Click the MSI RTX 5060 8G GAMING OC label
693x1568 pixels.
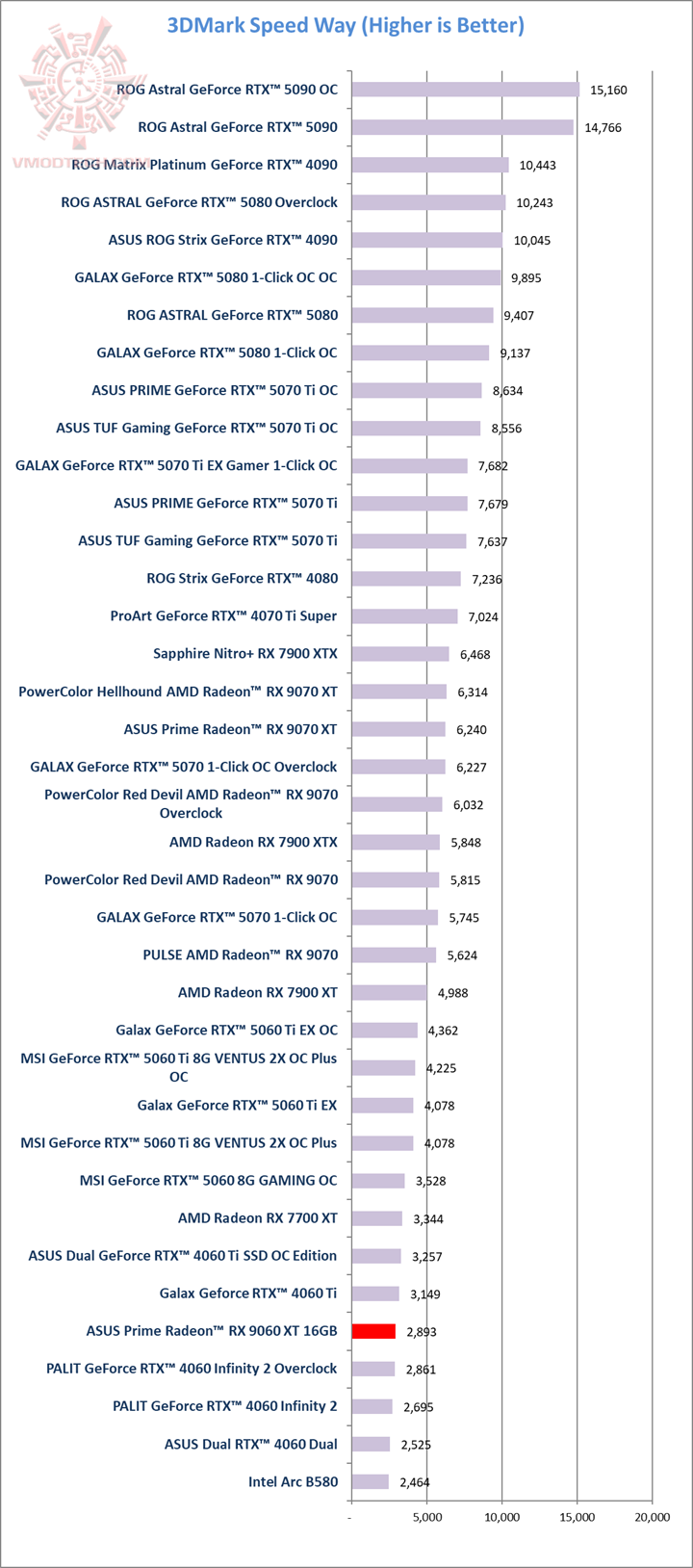tap(208, 1181)
